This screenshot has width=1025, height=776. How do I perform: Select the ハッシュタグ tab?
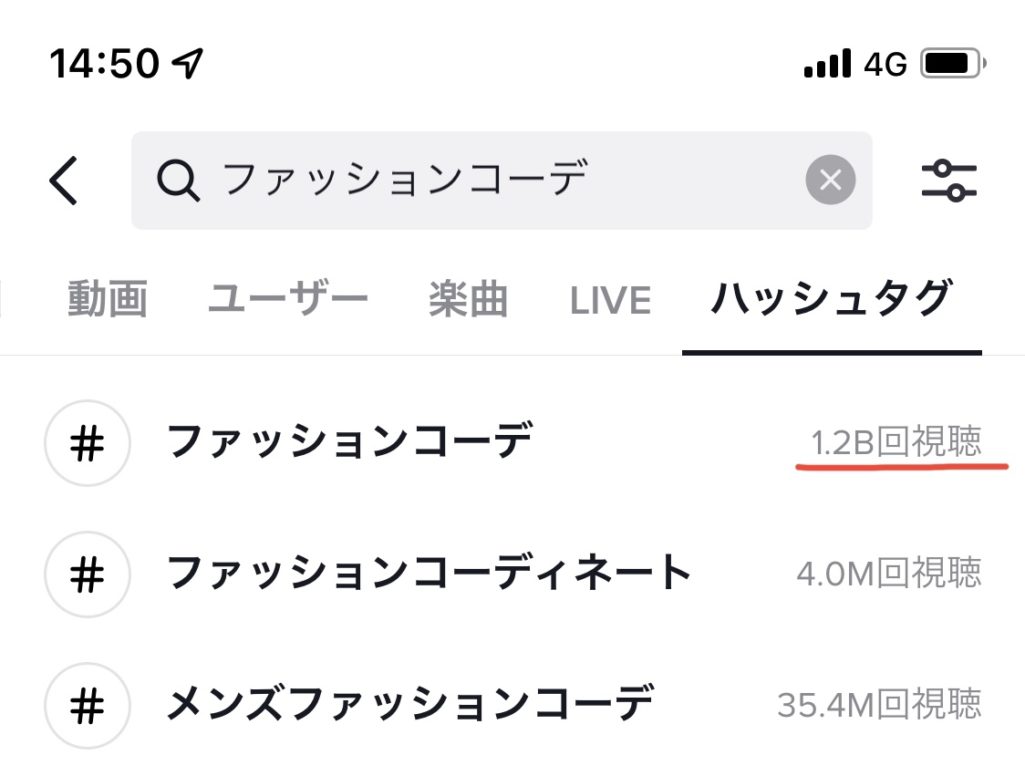click(x=832, y=299)
